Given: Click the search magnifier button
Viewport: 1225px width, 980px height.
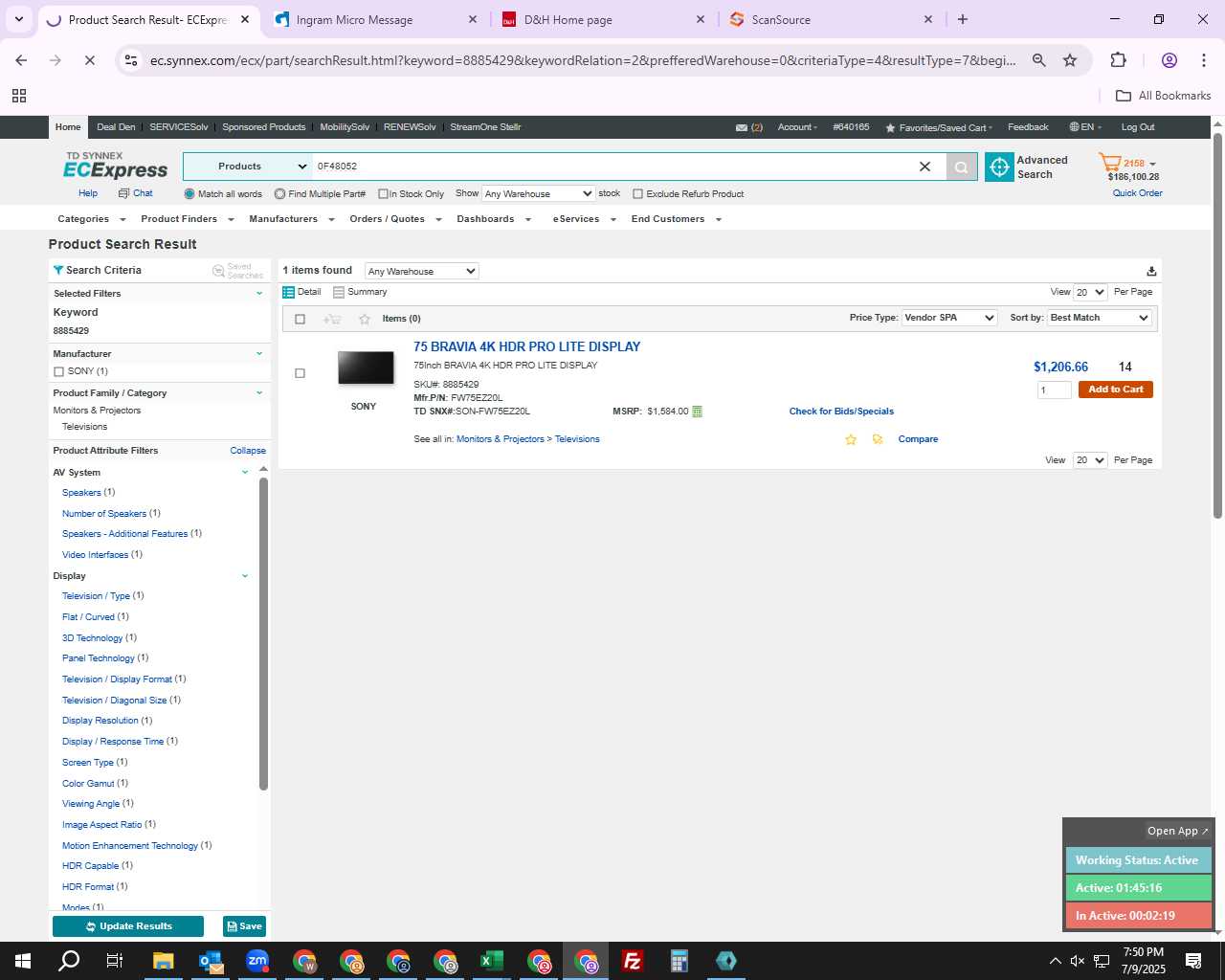Looking at the screenshot, I should (x=961, y=167).
